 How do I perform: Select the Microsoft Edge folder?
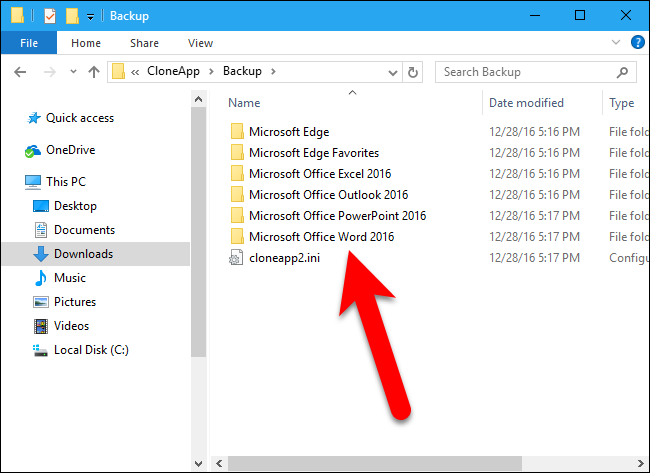pyautogui.click(x=289, y=132)
